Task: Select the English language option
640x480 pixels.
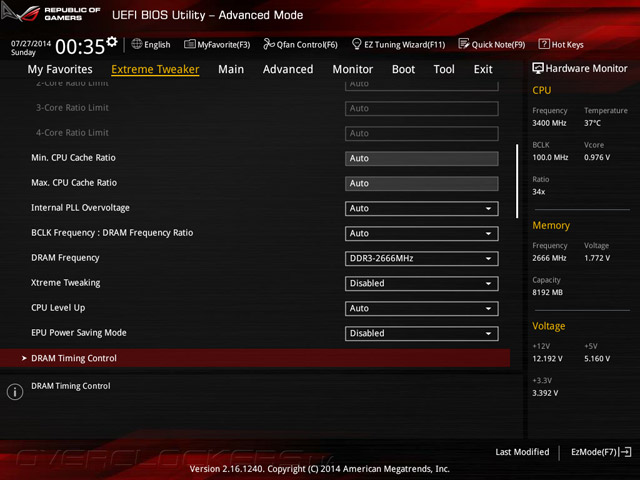Action: [x=157, y=44]
